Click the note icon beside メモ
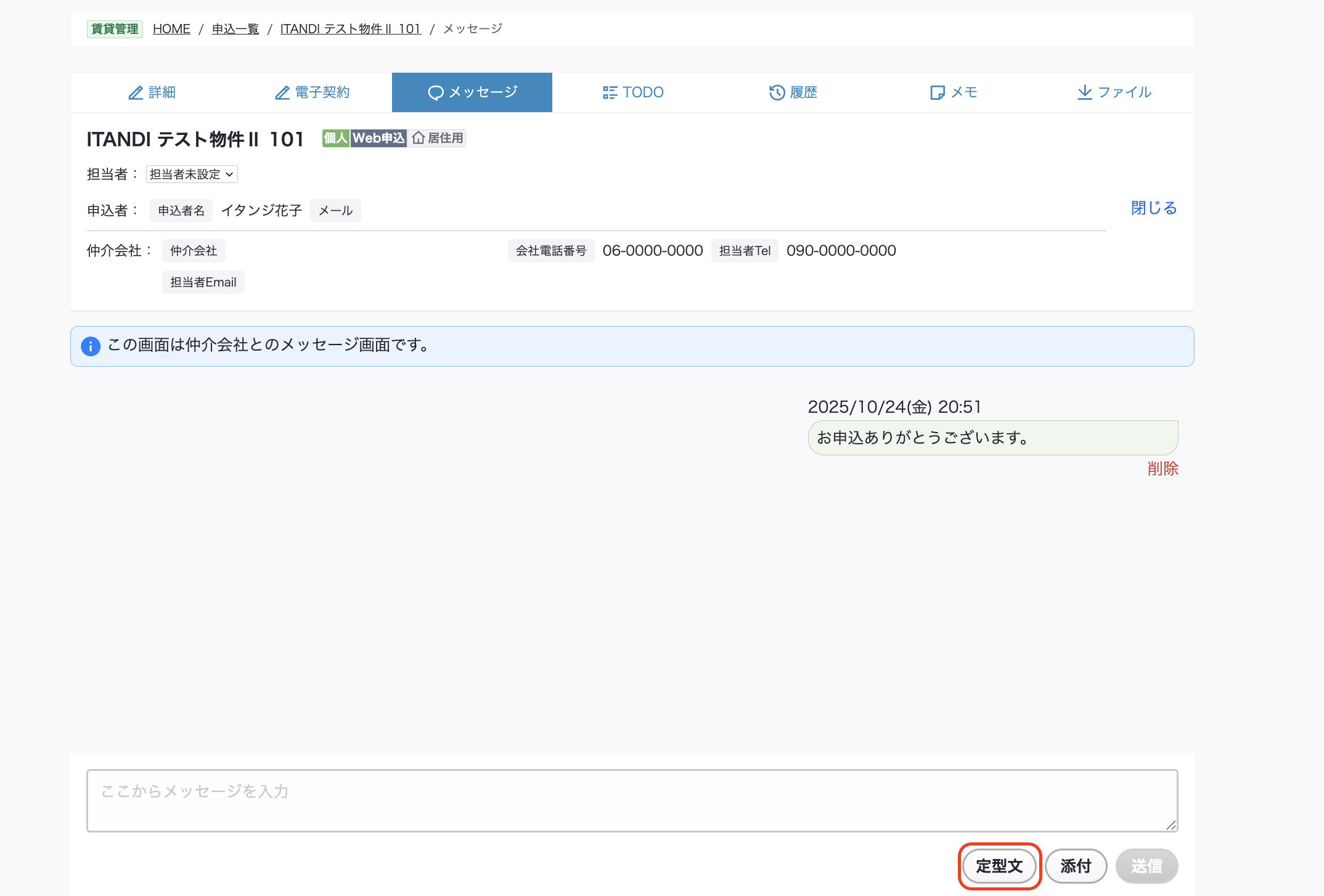This screenshot has width=1324, height=896. pos(938,93)
